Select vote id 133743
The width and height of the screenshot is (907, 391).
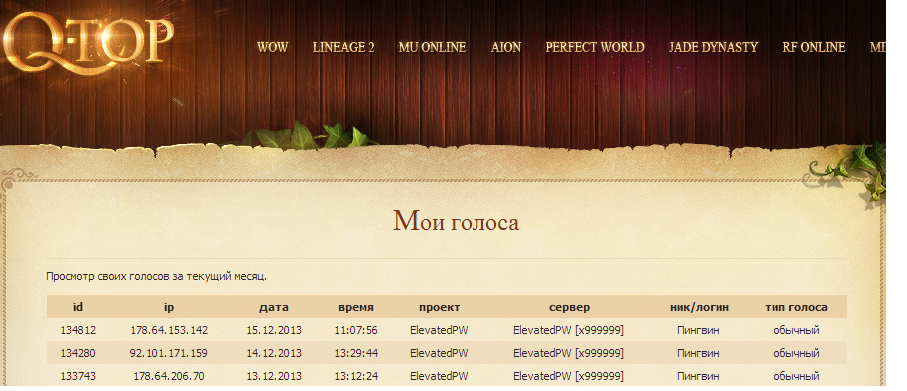point(78,376)
